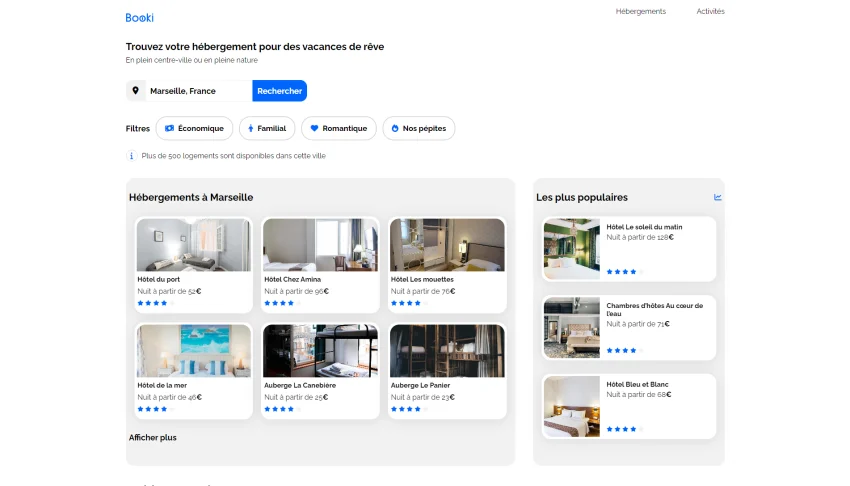Select the Hôtel de la mer image
Screen dimensions: 850x486
[194, 351]
